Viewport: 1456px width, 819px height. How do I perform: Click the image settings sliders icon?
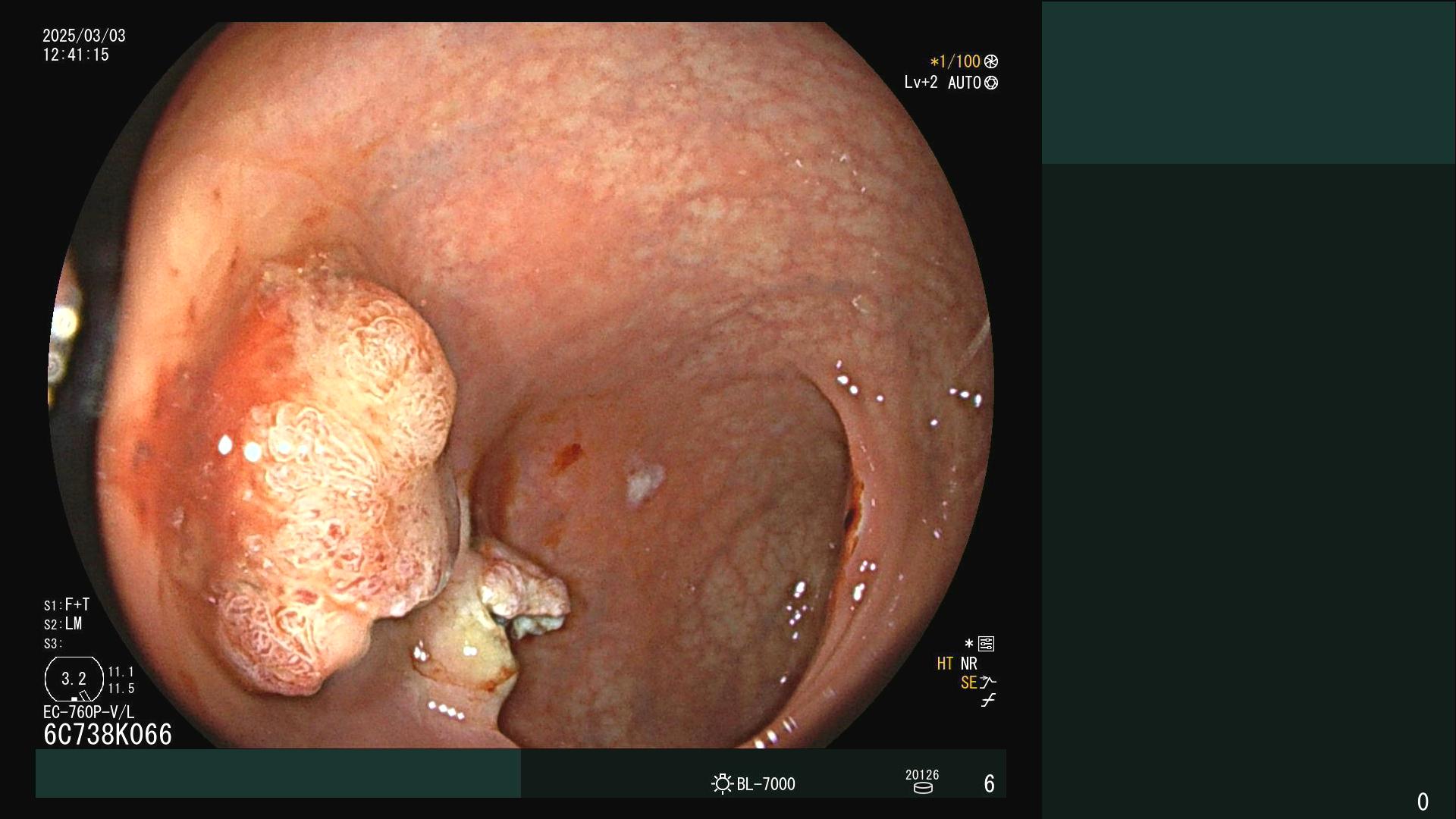point(987,644)
